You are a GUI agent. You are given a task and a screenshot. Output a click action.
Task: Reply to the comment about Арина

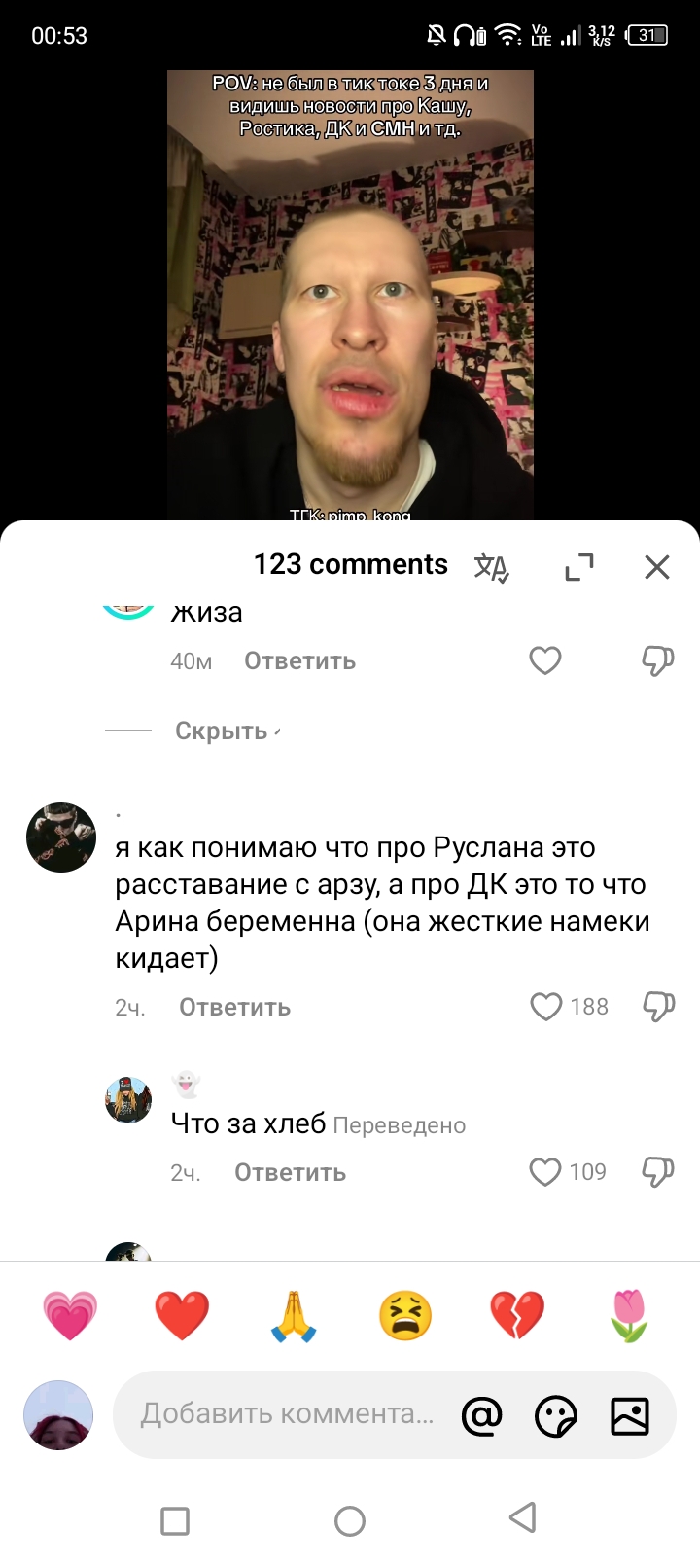coord(234,1008)
